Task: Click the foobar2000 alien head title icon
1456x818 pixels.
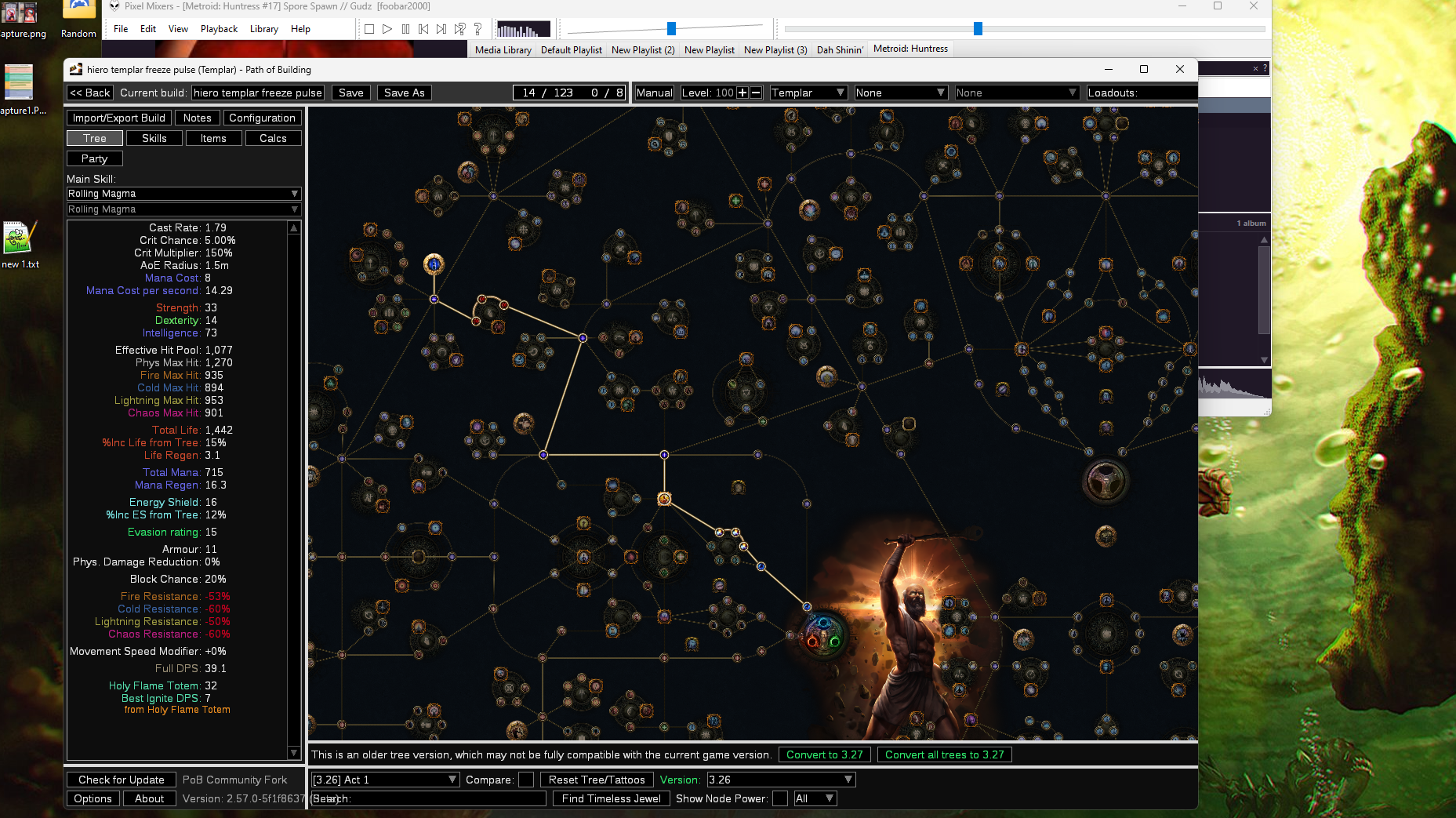Action: pos(114,6)
